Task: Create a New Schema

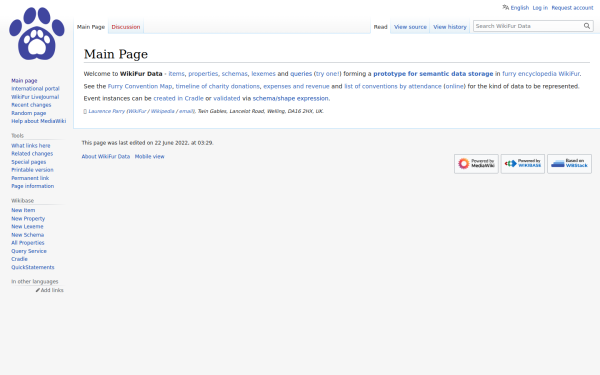Action: [28, 235]
